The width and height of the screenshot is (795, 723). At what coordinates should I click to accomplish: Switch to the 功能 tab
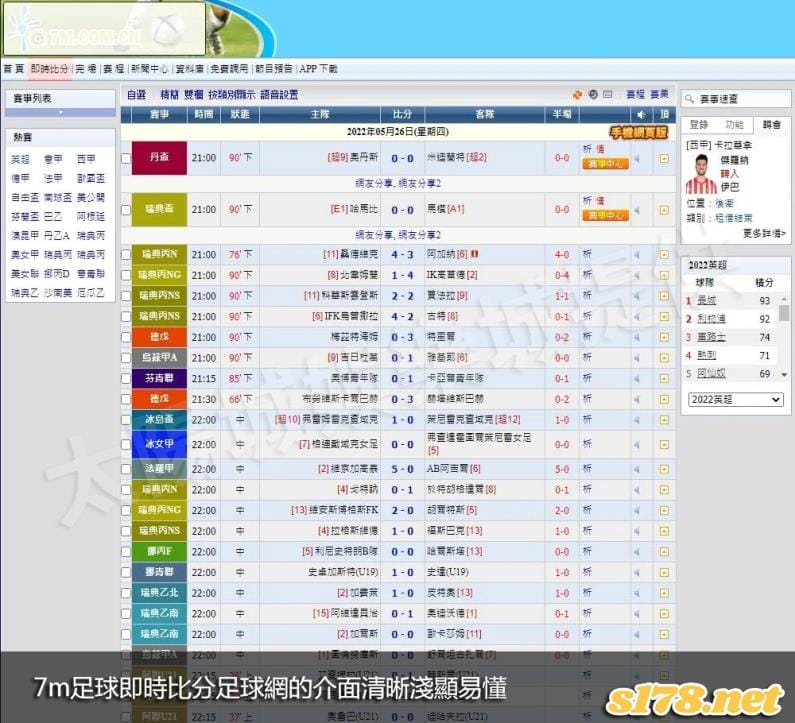point(734,125)
